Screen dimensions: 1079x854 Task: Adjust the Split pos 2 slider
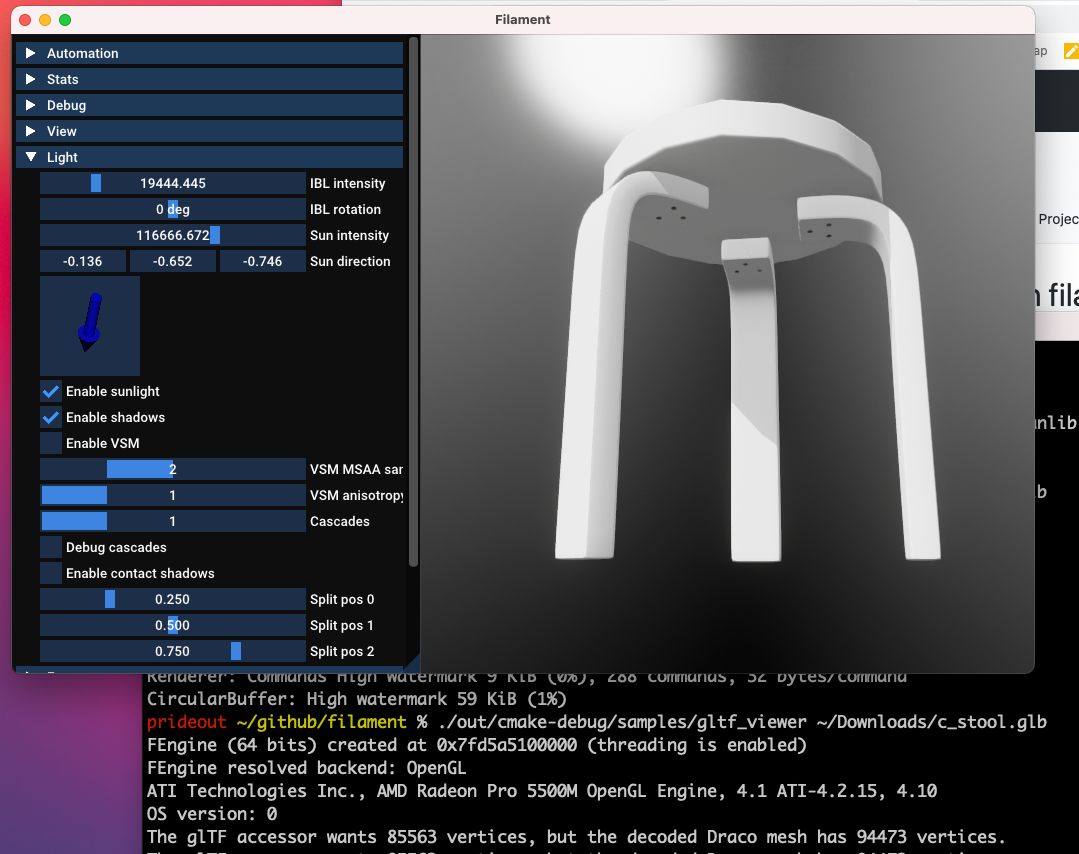pos(173,651)
